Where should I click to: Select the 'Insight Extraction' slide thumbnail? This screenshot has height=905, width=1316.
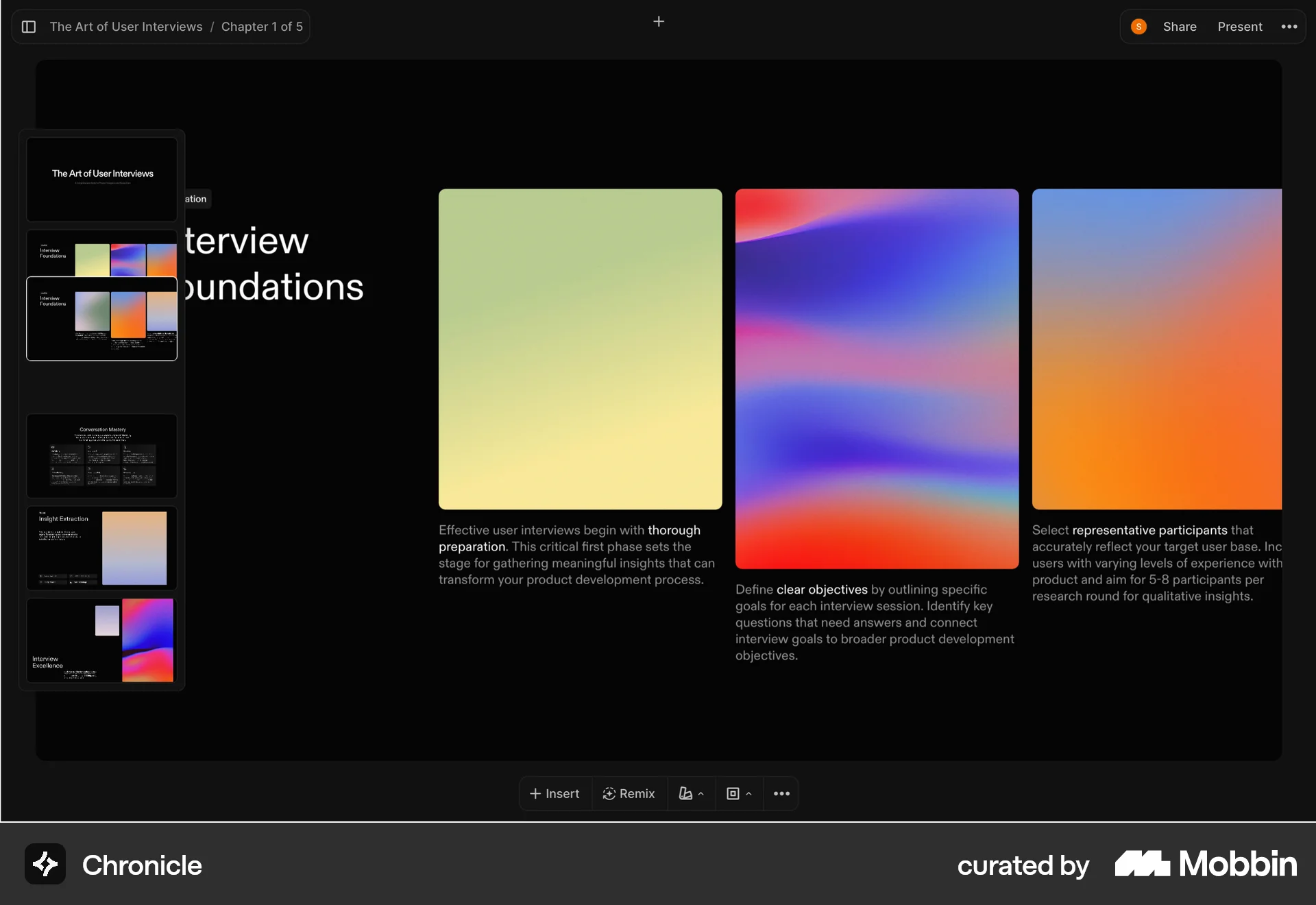[x=101, y=548]
